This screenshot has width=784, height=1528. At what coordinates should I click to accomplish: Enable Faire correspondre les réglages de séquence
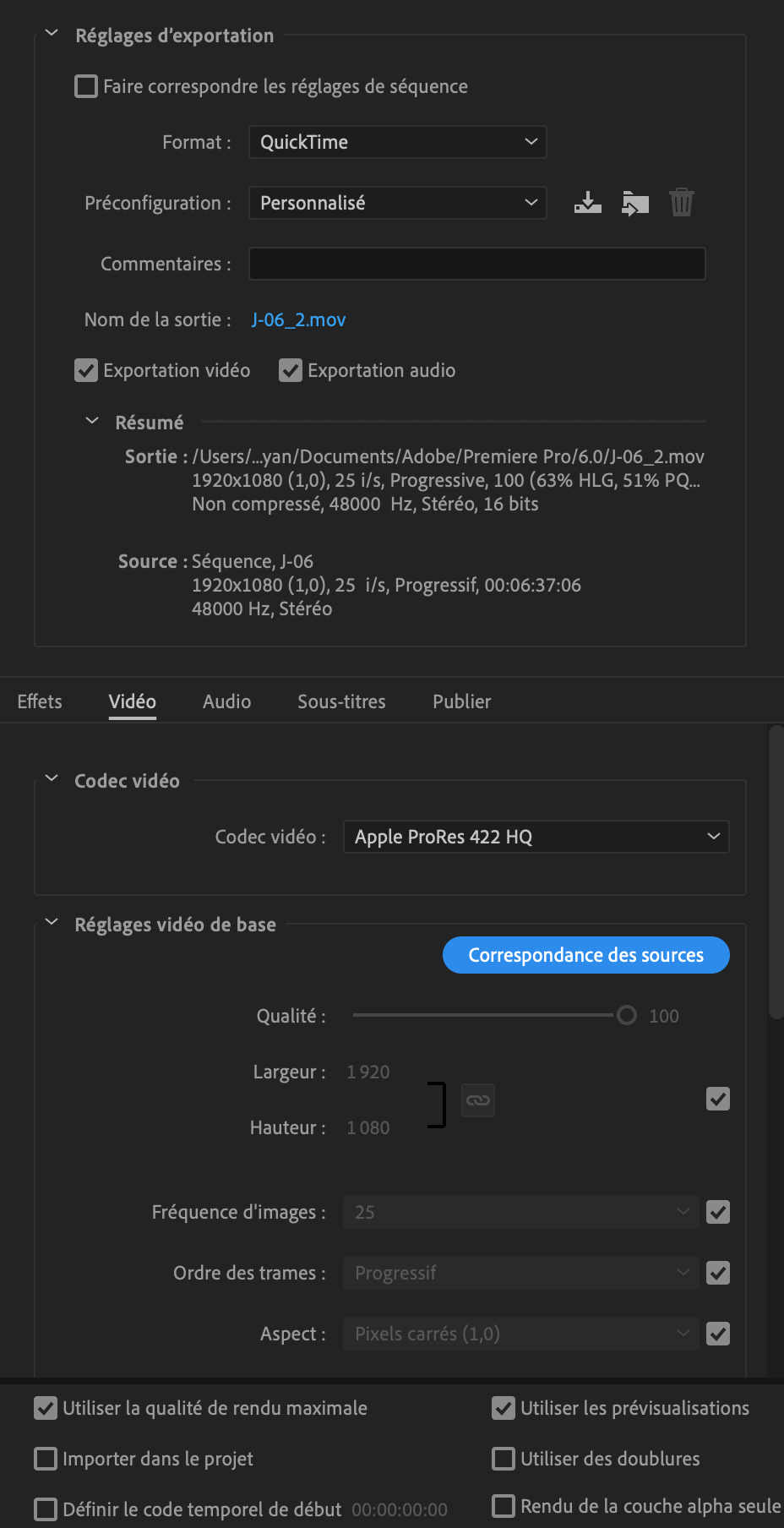86,86
